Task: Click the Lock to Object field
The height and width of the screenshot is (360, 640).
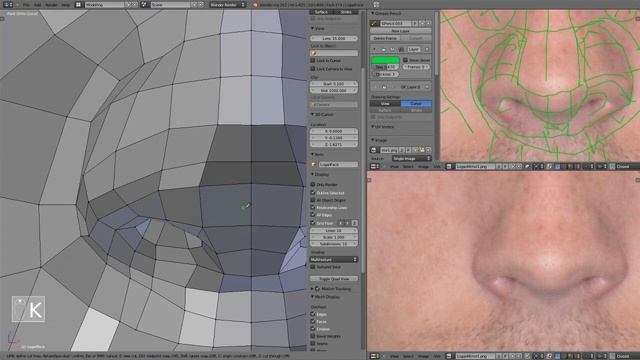Action: coord(334,53)
